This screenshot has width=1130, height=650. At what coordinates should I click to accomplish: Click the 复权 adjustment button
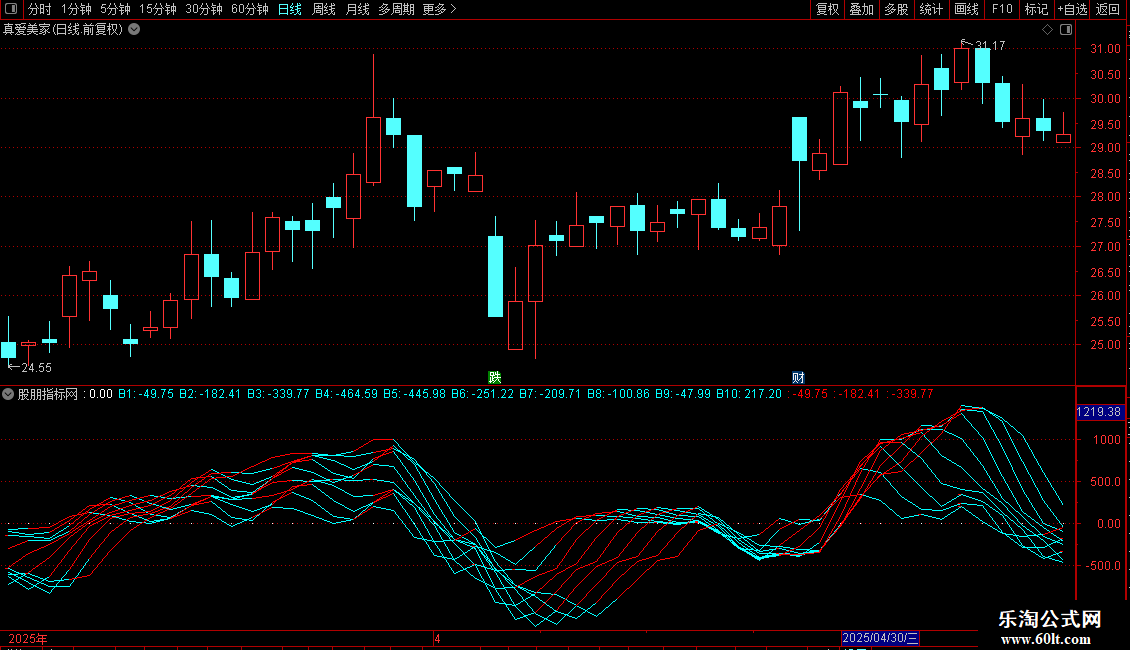827,9
